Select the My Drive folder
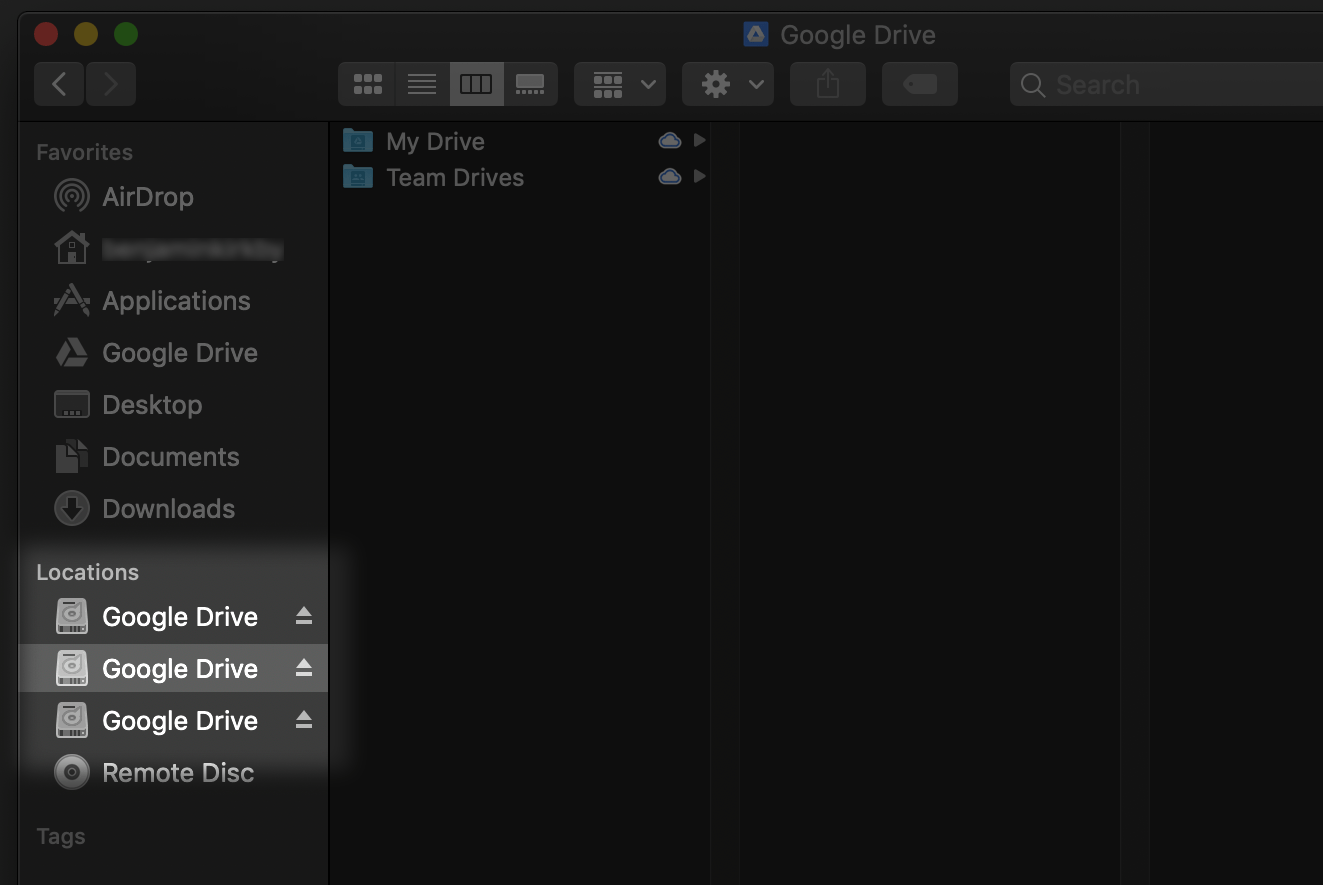Image resolution: width=1323 pixels, height=885 pixels. tap(519, 141)
